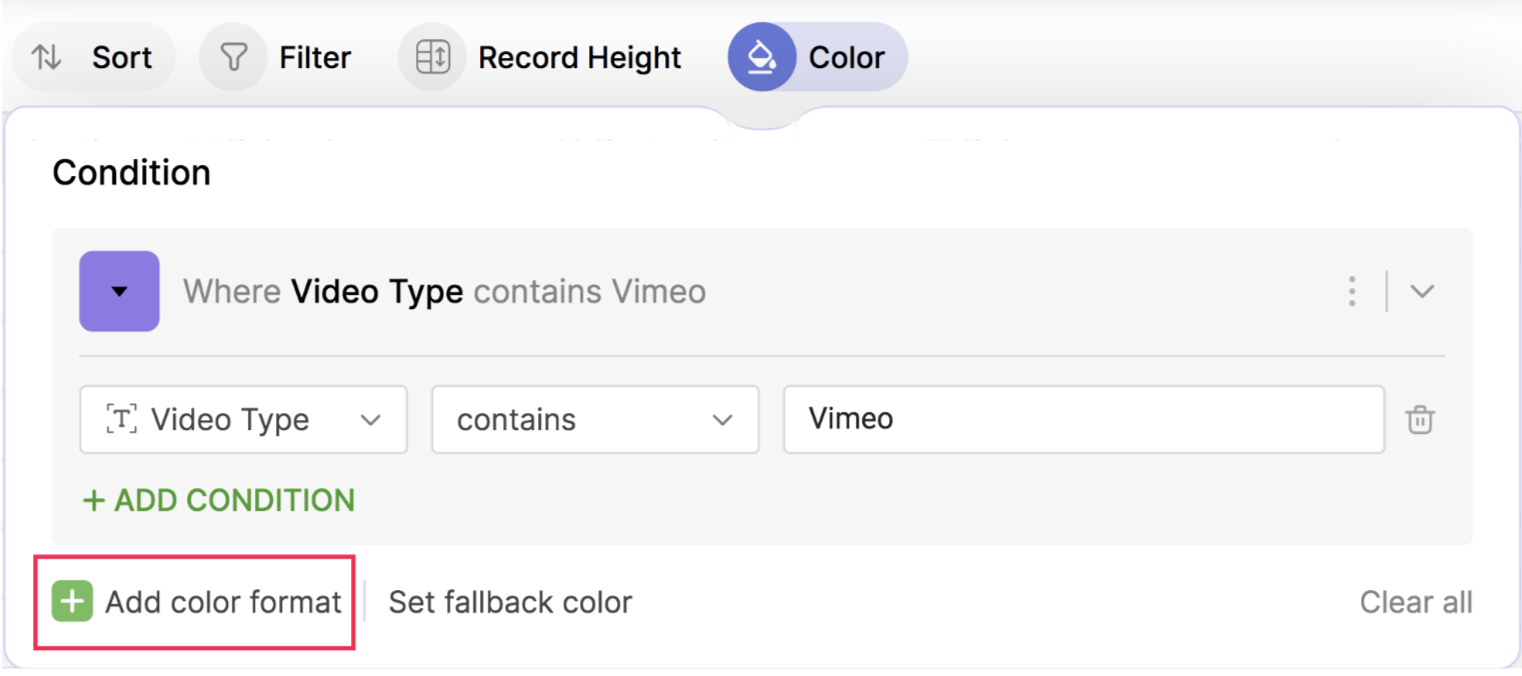This screenshot has width=1522, height=676.
Task: Open the Sort toolbar option
Action: pyautogui.click(x=122, y=58)
